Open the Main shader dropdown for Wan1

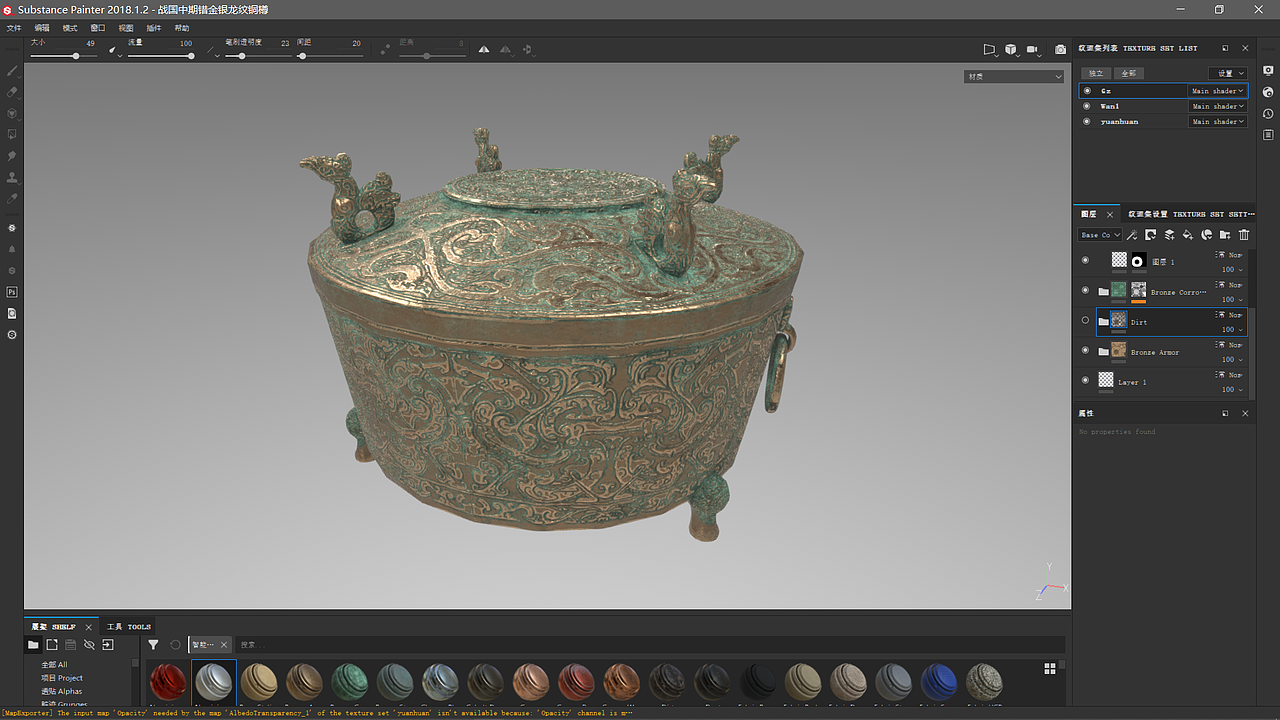(1217, 106)
